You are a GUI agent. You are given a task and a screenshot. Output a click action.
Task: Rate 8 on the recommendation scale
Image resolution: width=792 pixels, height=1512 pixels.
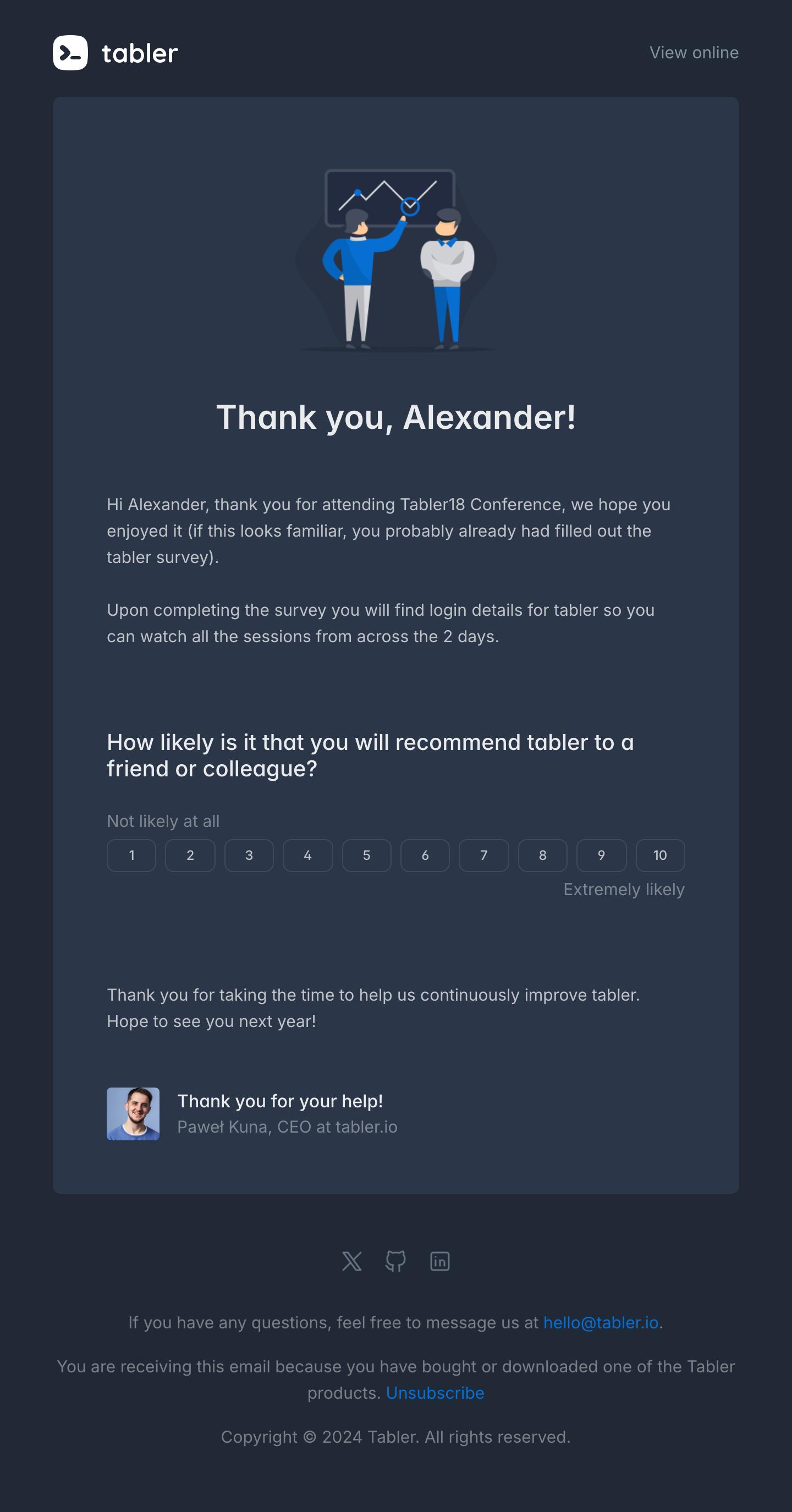542,855
